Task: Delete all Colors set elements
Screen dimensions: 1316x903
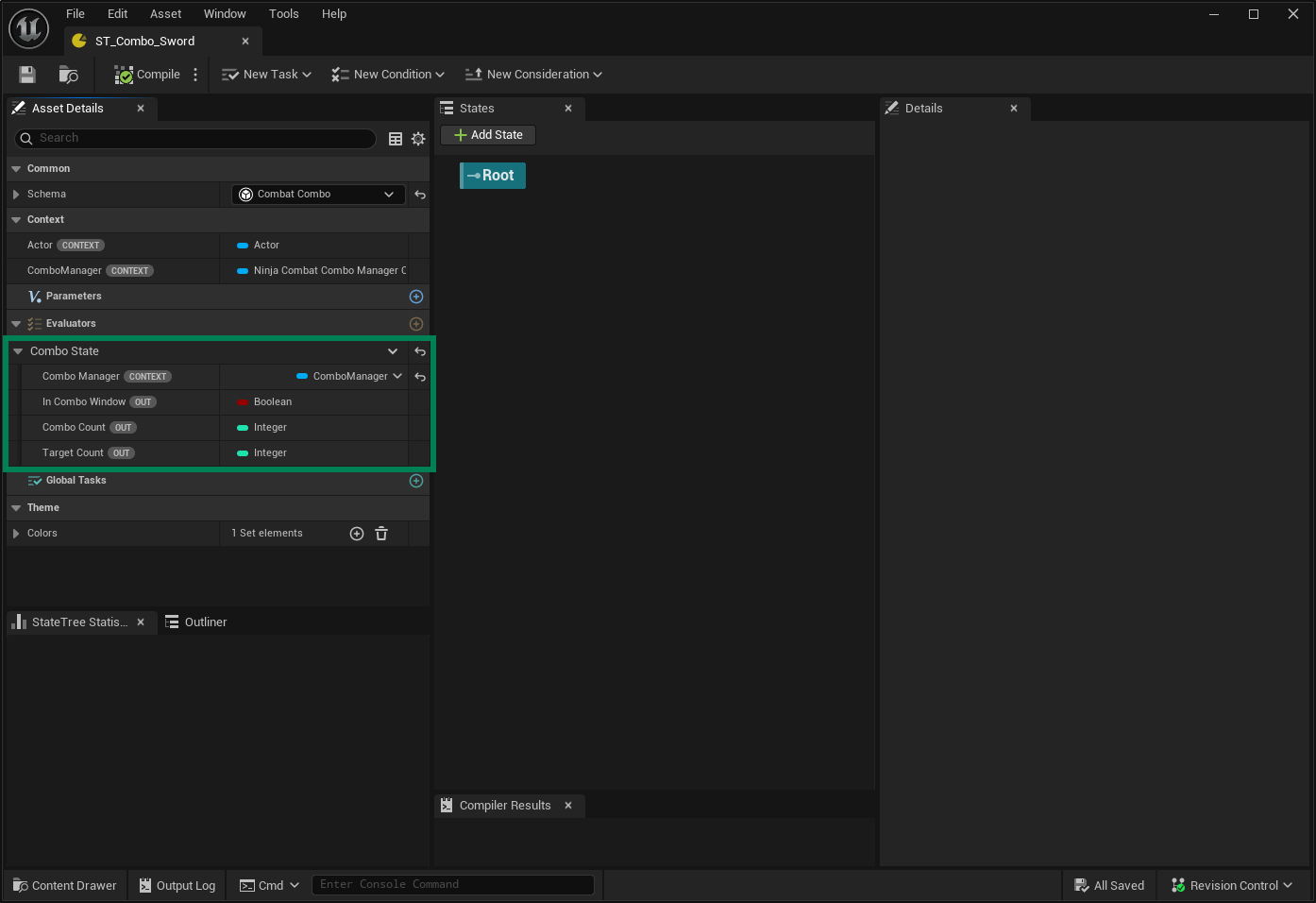Action: (x=381, y=534)
